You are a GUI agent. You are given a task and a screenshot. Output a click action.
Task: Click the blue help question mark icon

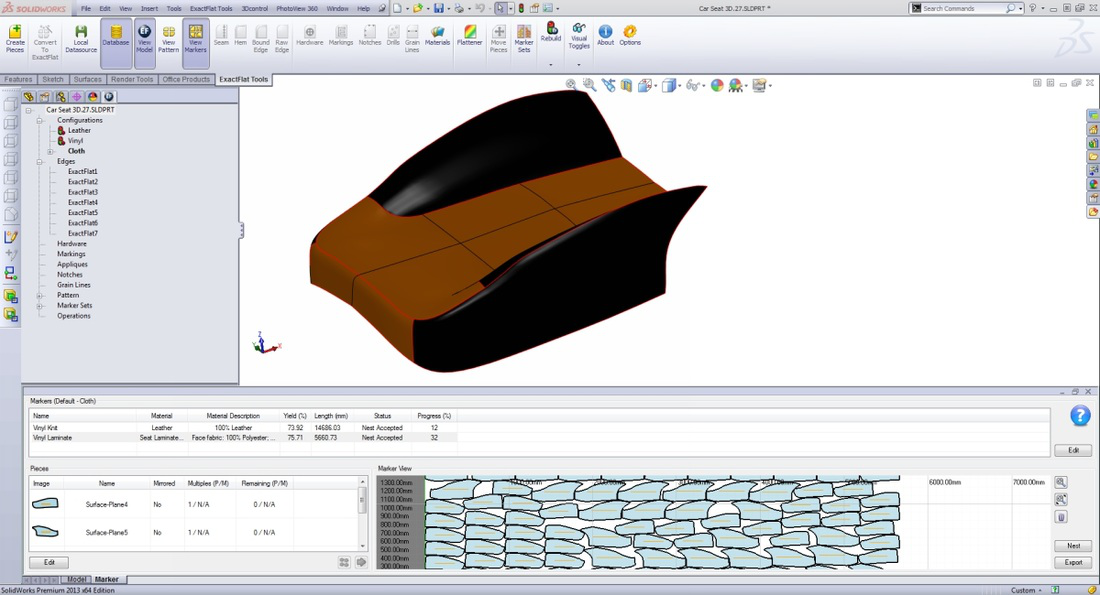coord(1080,415)
